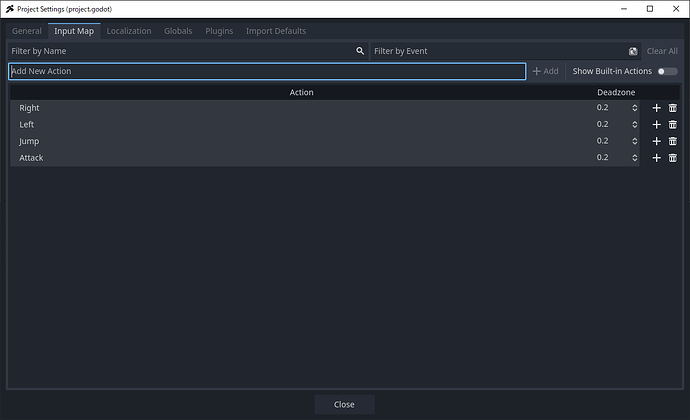Add an event to Jump action
690x420 pixels.
click(656, 141)
